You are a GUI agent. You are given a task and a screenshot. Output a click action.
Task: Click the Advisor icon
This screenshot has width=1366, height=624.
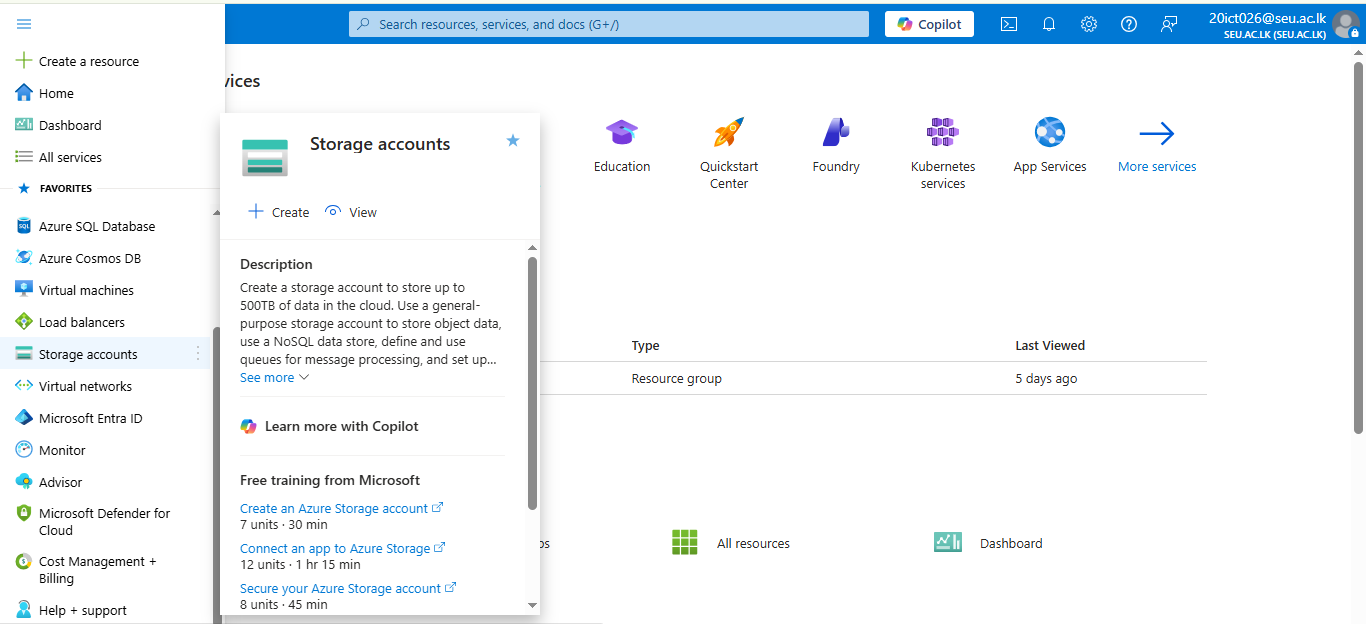24,482
